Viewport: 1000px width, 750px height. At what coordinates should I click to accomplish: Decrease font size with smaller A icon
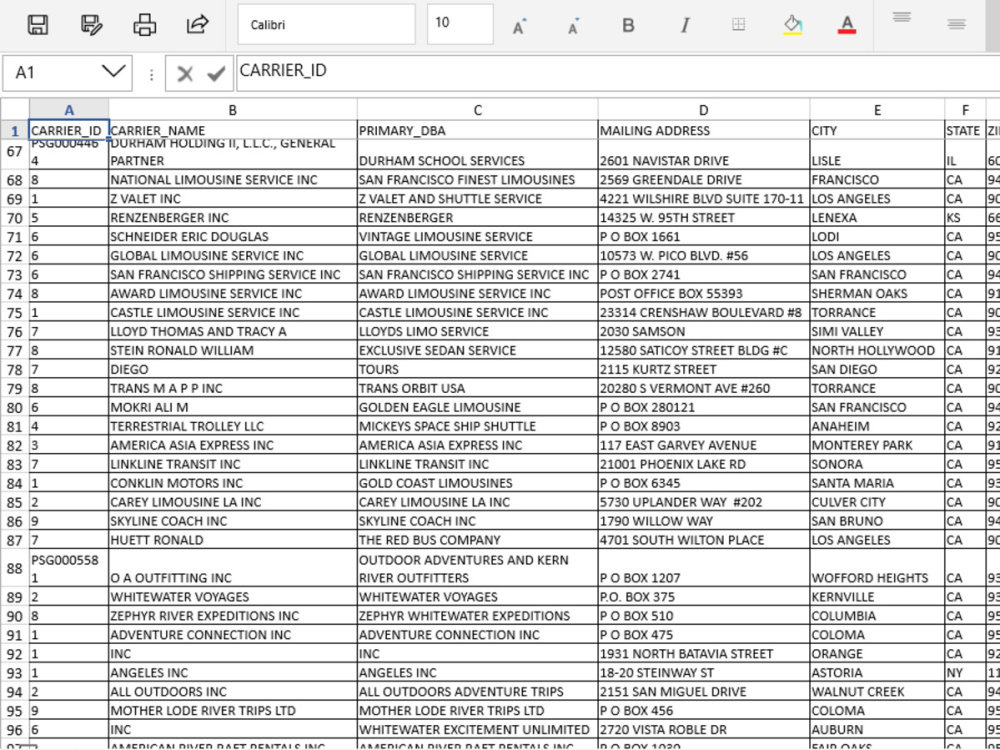[x=573, y=26]
